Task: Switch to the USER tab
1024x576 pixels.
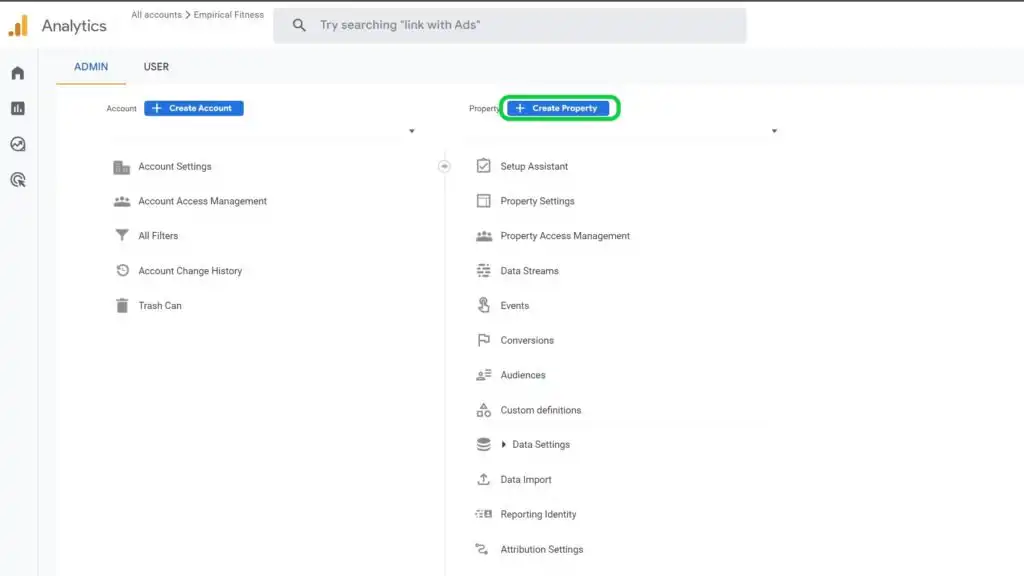Action: pyautogui.click(x=156, y=67)
